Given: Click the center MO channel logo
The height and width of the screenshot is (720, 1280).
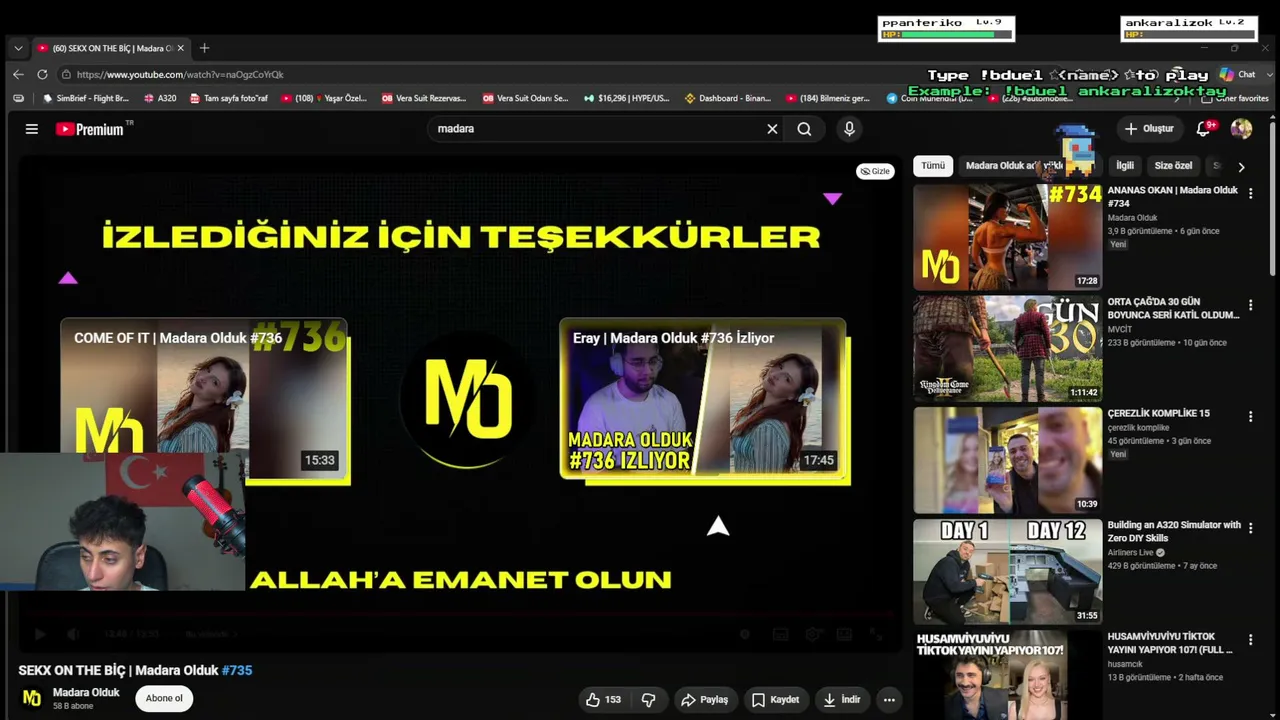Looking at the screenshot, I should click(469, 400).
